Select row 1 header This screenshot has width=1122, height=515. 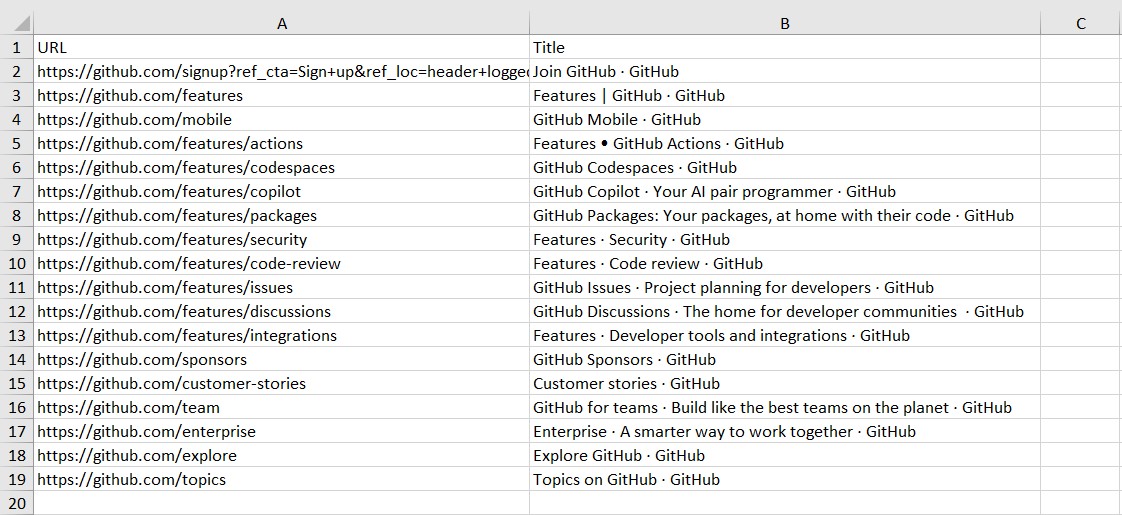[16, 47]
